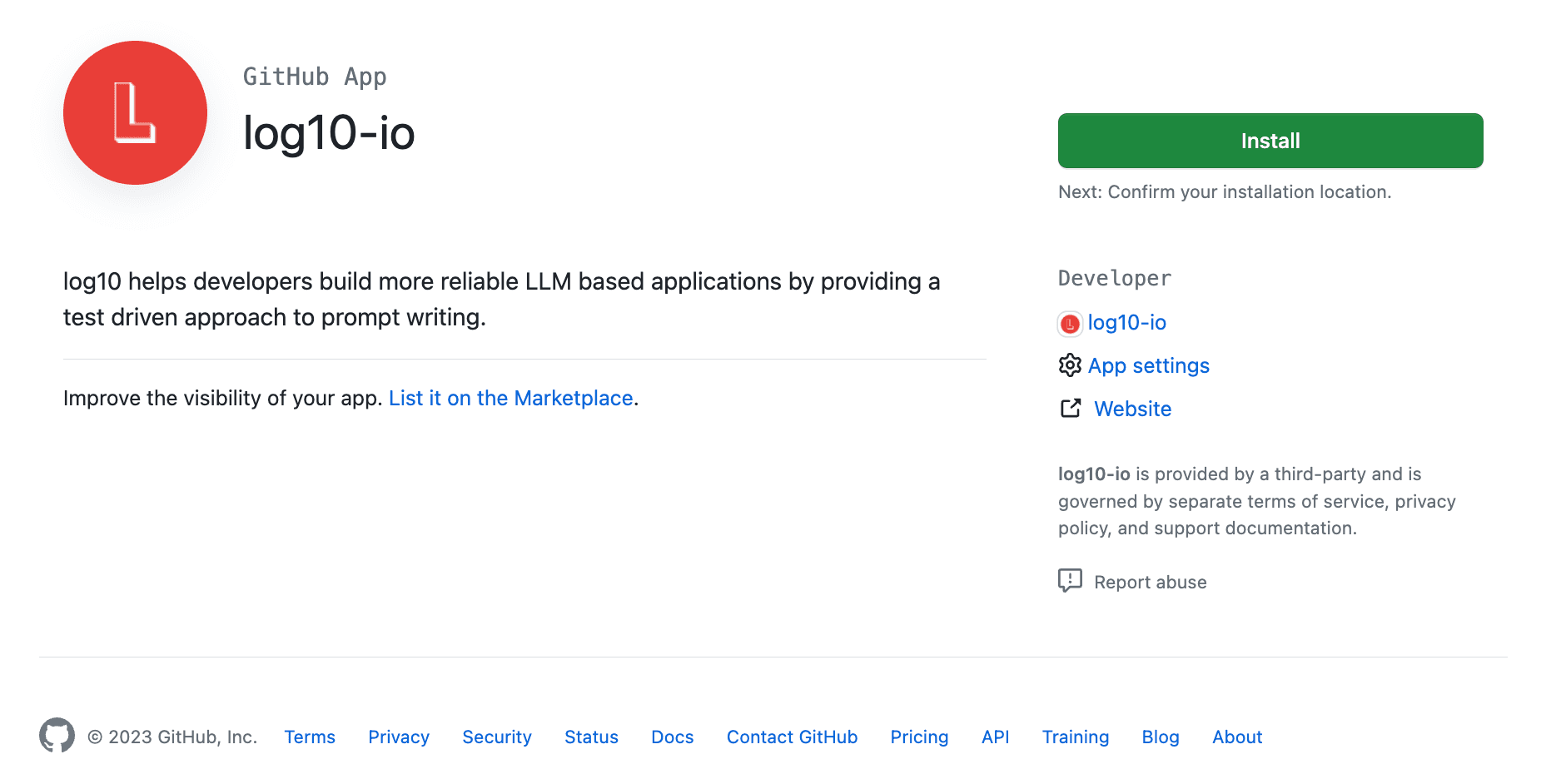The image size is (1551, 784).
Task: Open the App settings link
Action: [1148, 366]
